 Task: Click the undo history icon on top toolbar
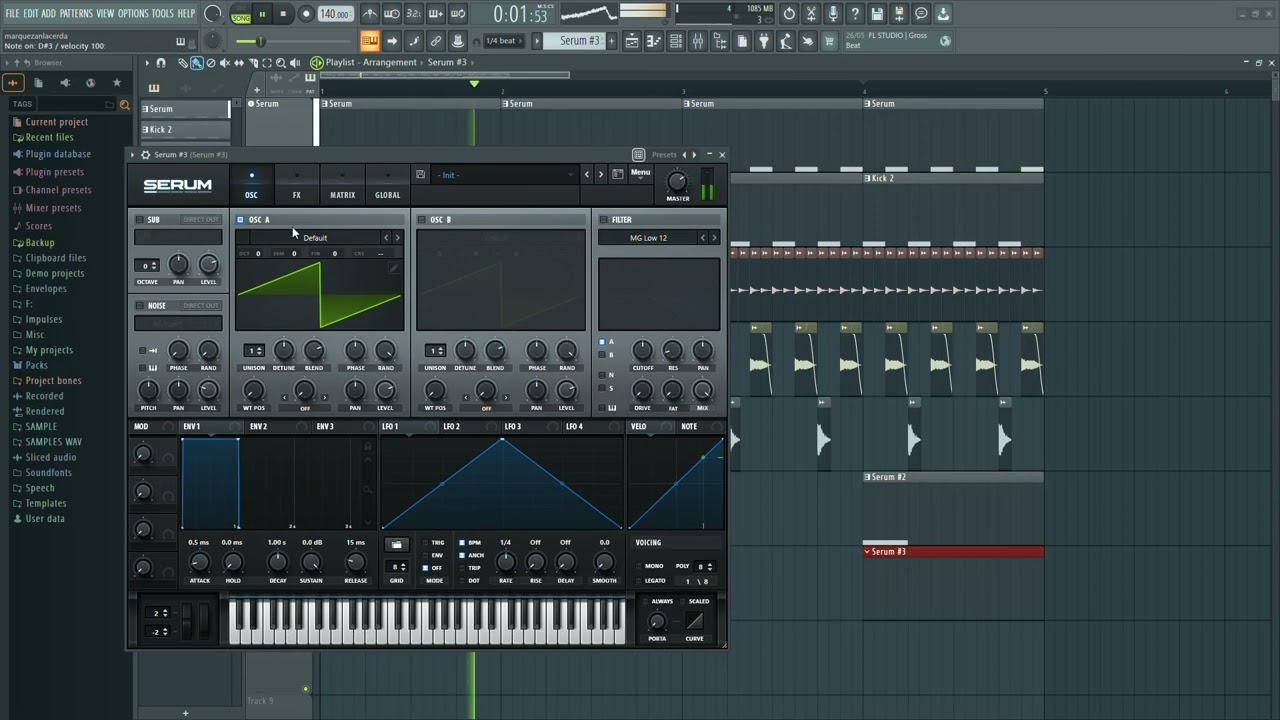pyautogui.click(x=789, y=14)
